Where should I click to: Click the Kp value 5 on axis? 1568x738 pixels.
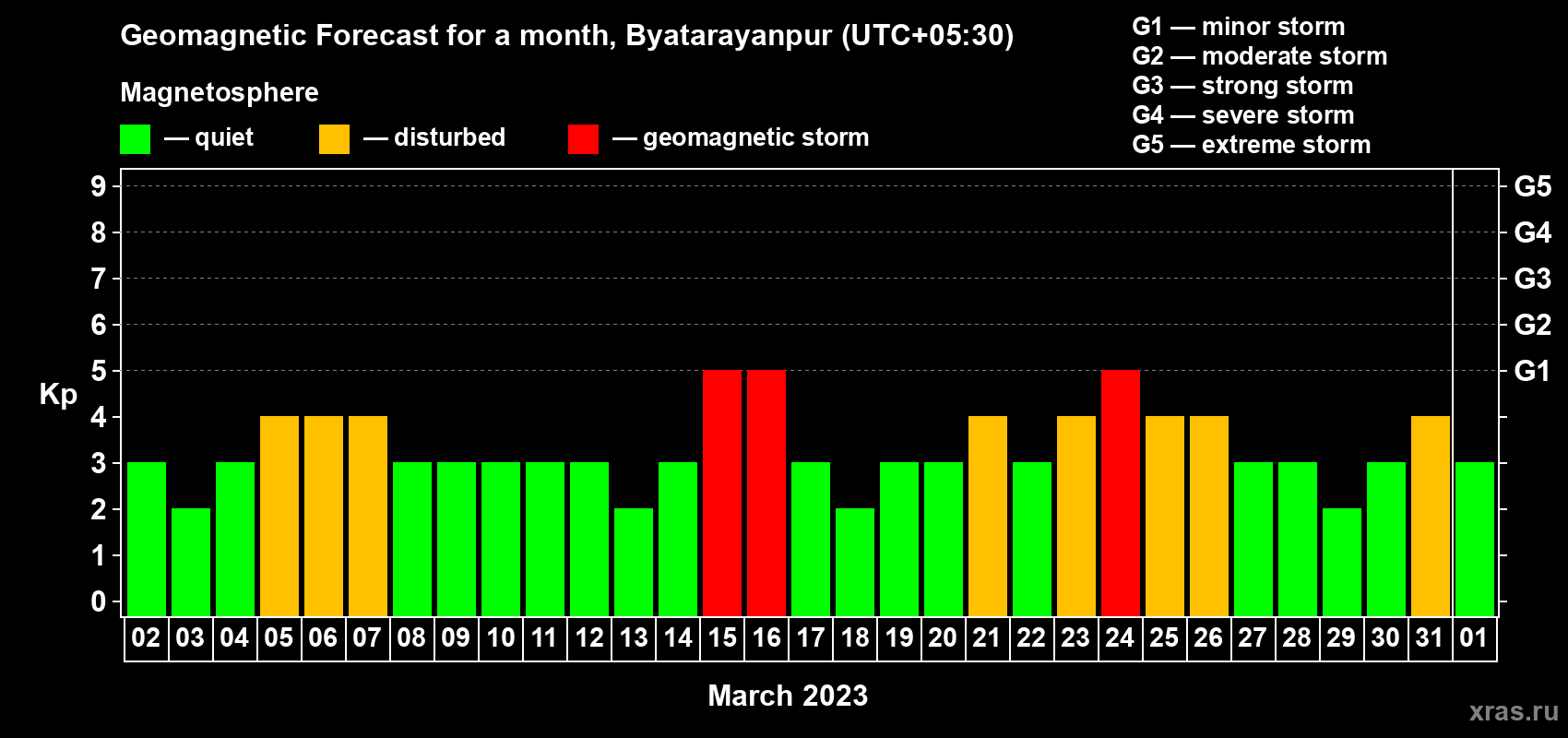click(99, 371)
